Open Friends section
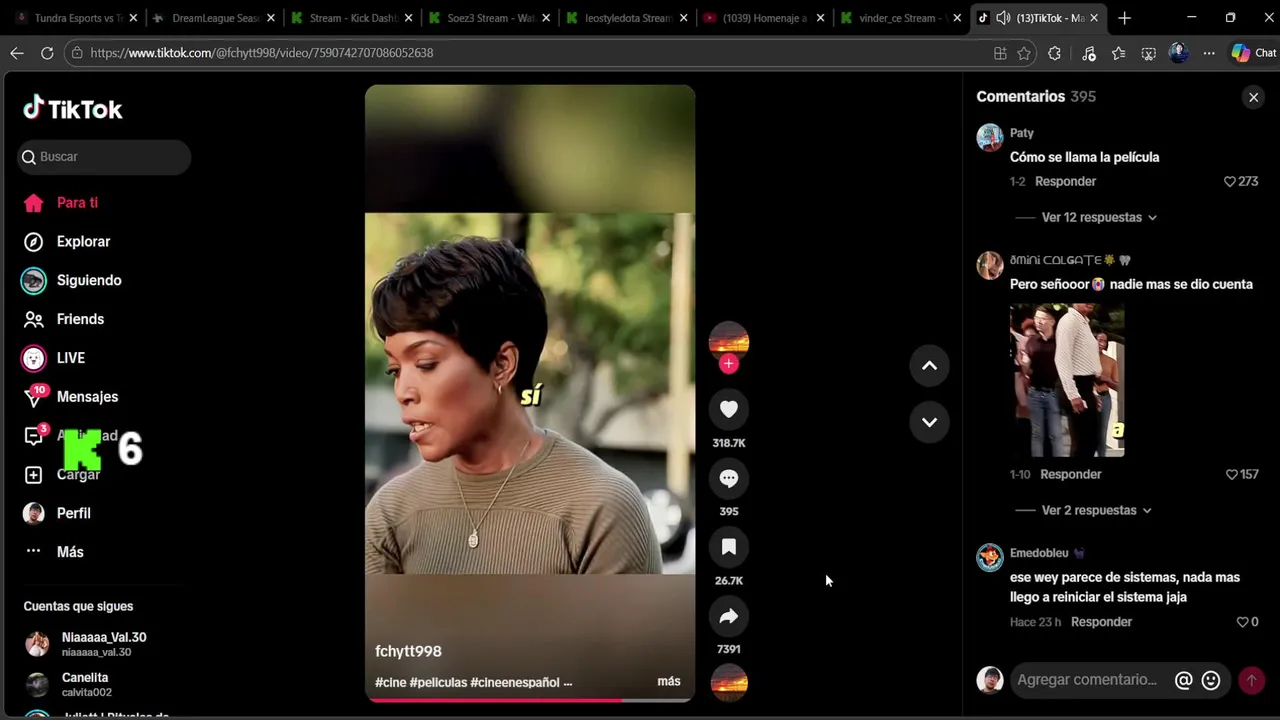Screen dimensions: 1280x720 coord(63,319)
